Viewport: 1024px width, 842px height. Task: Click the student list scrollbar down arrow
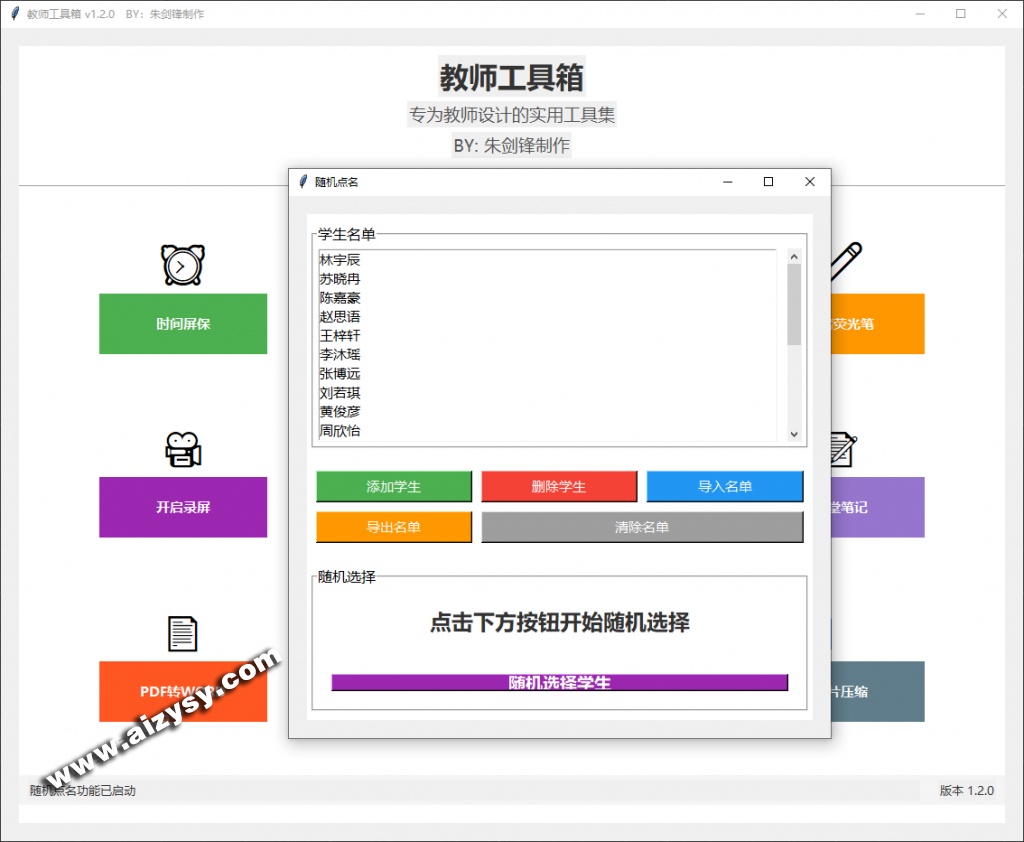pyautogui.click(x=794, y=434)
